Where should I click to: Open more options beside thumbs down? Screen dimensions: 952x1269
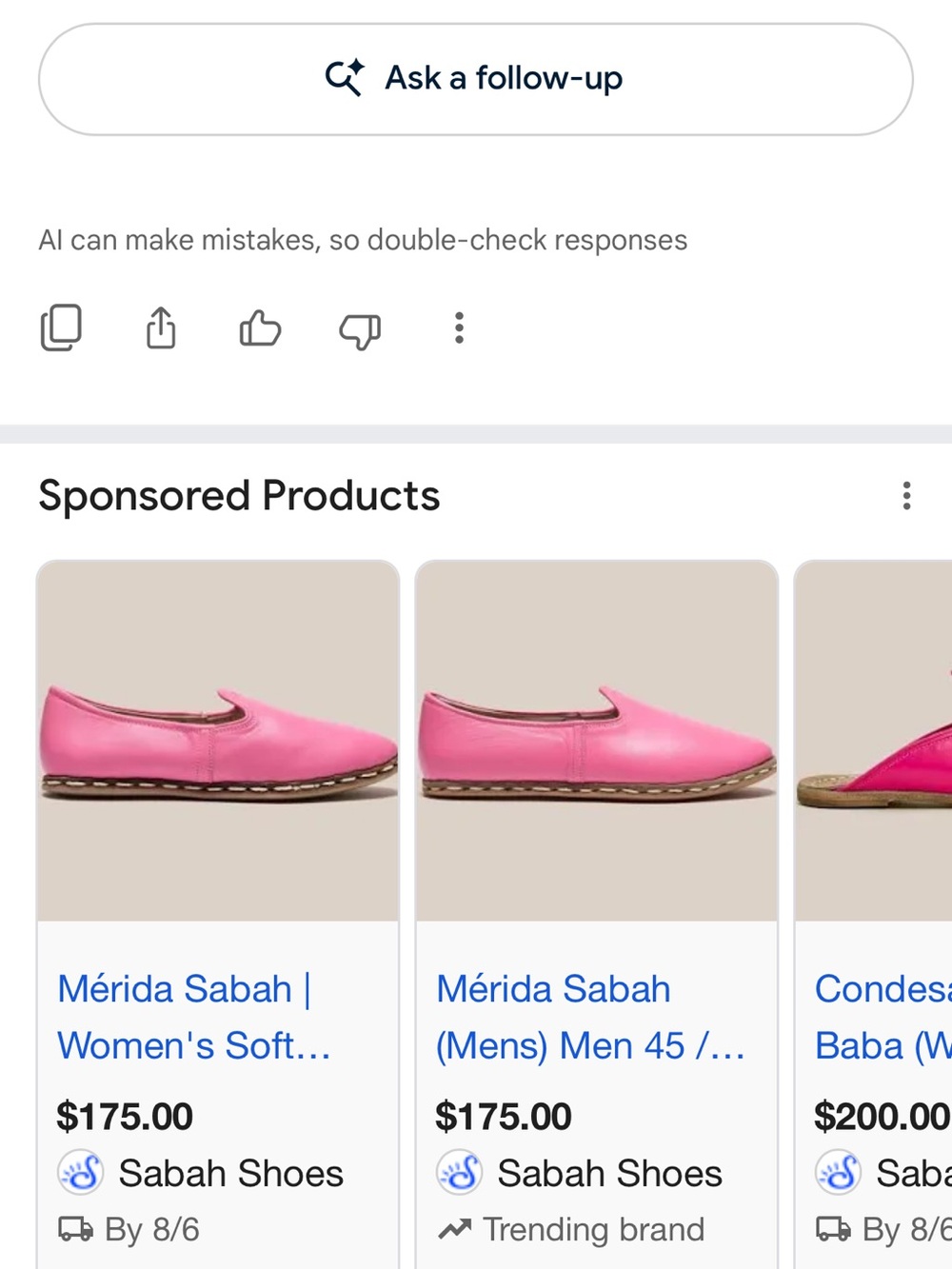pos(459,327)
